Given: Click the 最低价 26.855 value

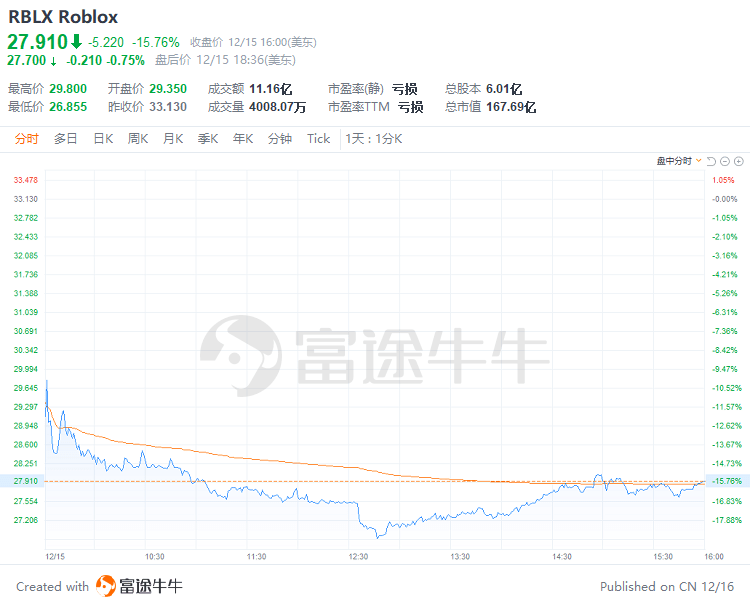Looking at the screenshot, I should (x=68, y=107).
